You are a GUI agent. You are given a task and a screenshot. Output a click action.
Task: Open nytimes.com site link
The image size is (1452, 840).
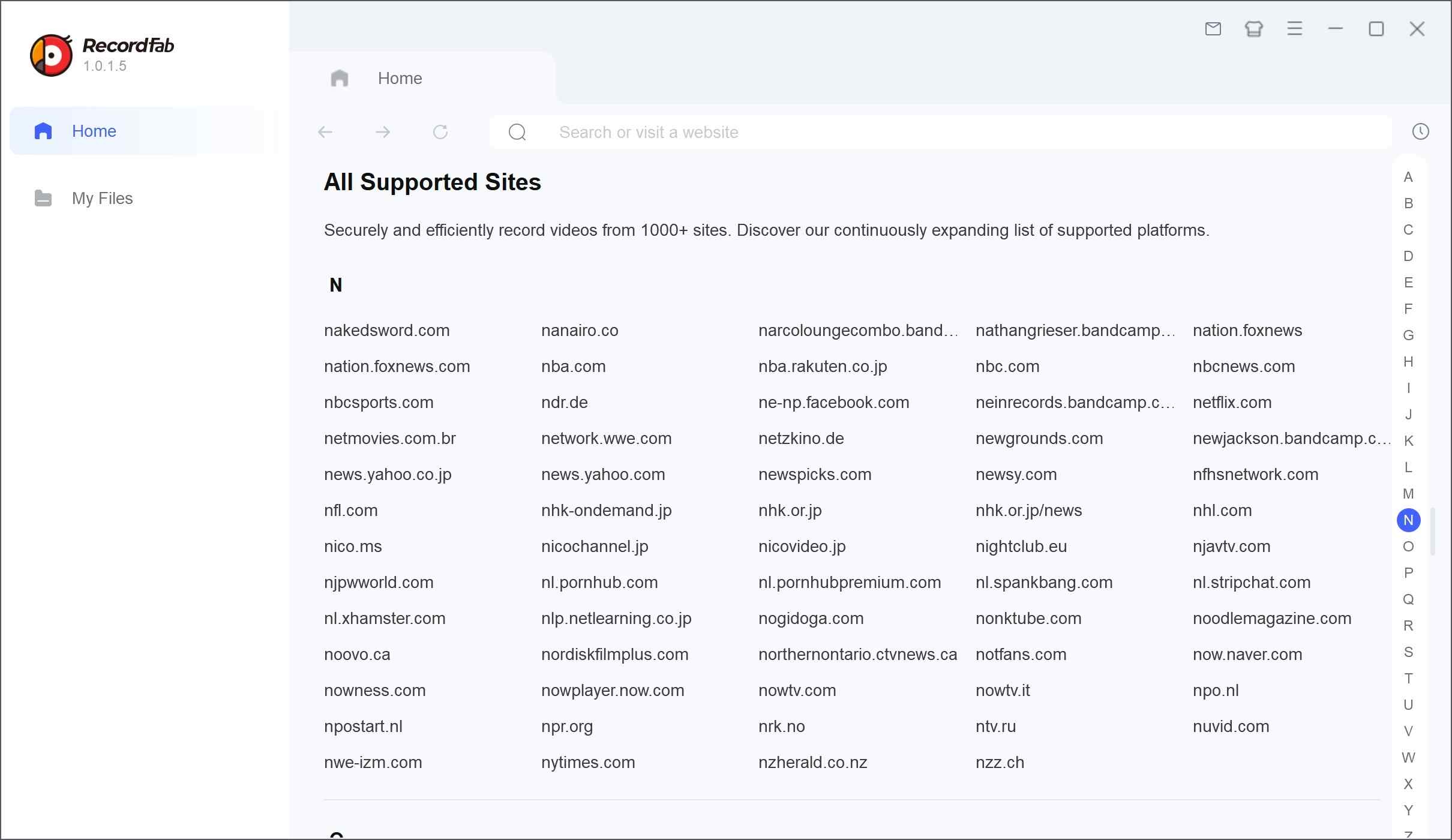point(588,763)
